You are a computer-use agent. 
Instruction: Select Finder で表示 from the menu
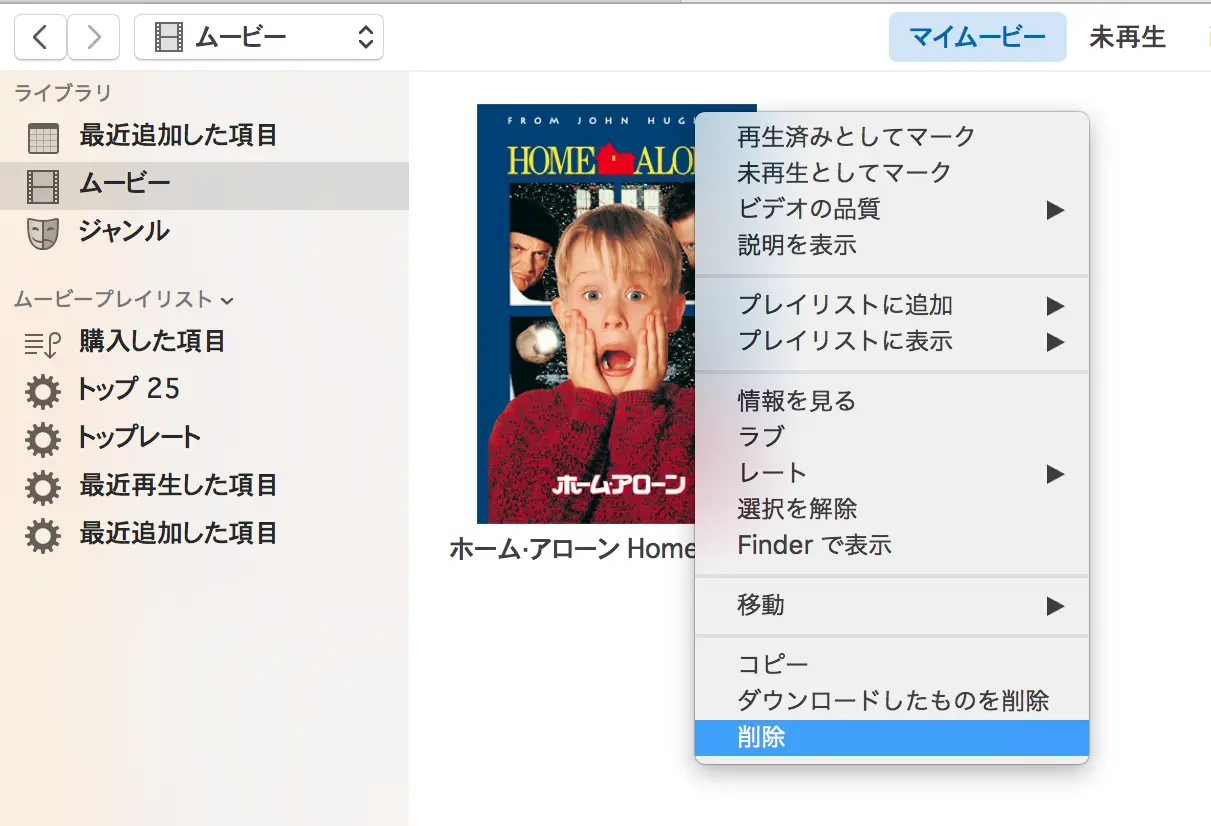pos(814,545)
